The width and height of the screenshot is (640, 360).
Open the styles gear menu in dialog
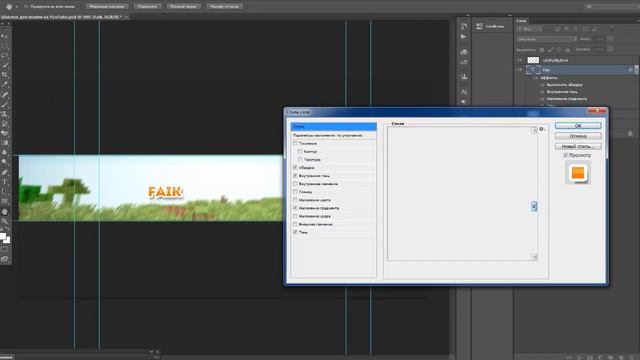(542, 129)
